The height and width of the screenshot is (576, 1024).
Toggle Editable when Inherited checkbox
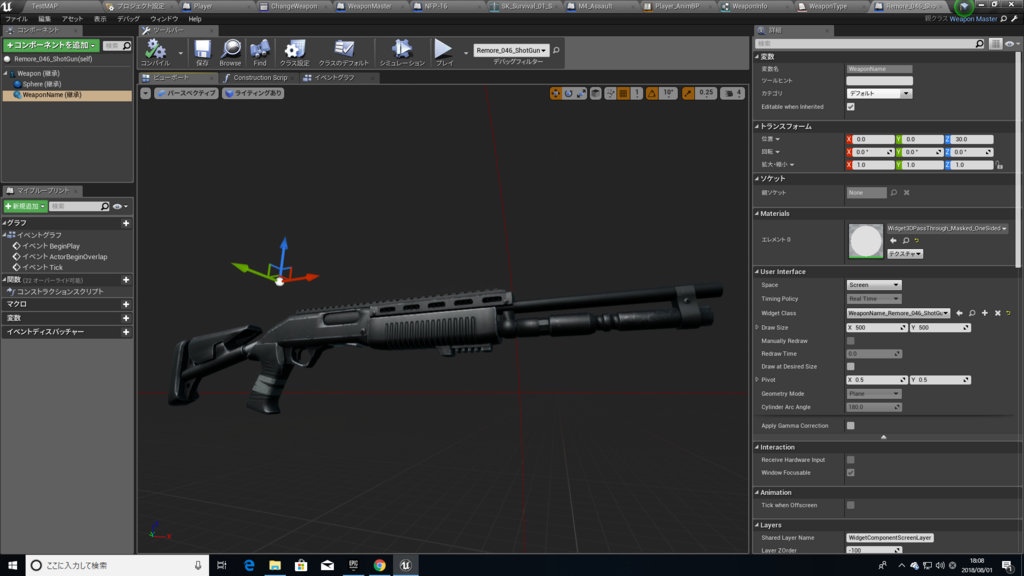pos(850,106)
